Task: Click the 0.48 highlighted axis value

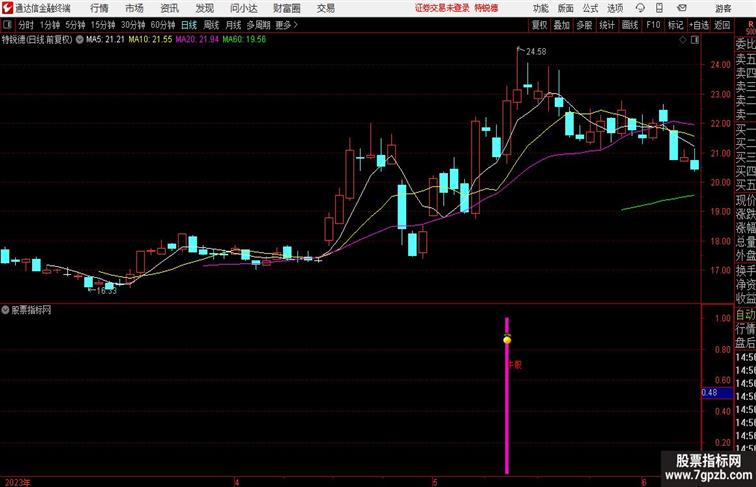Action: tap(716, 393)
